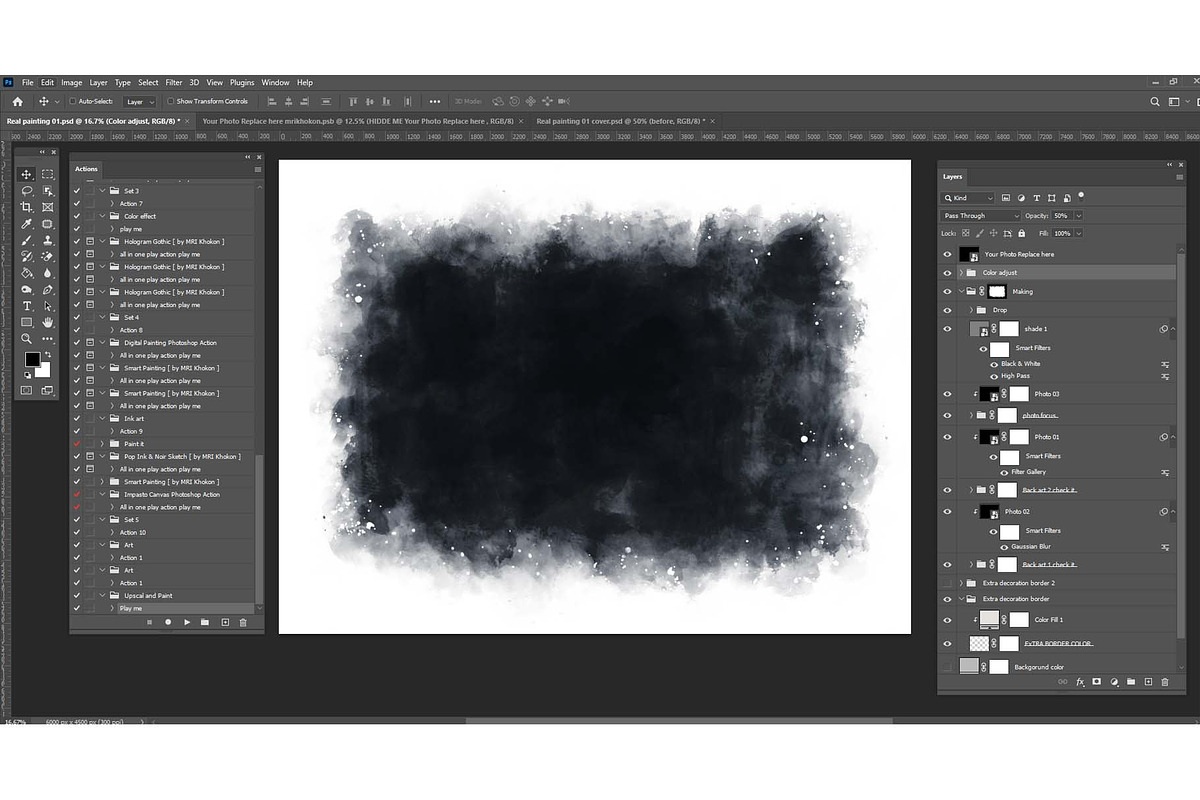Add layer style fx icon in Layers panel
Image resolution: width=1200 pixels, height=800 pixels.
1080,682
